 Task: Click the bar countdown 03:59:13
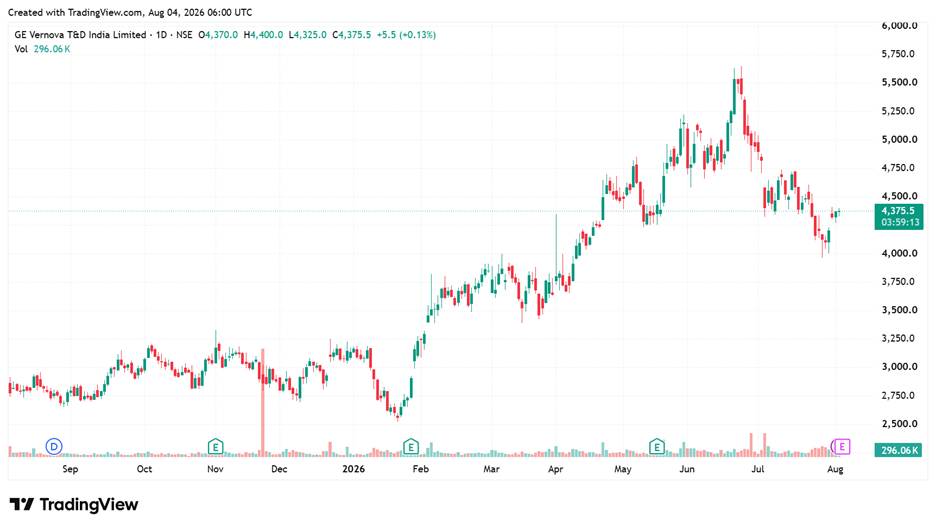(x=900, y=222)
